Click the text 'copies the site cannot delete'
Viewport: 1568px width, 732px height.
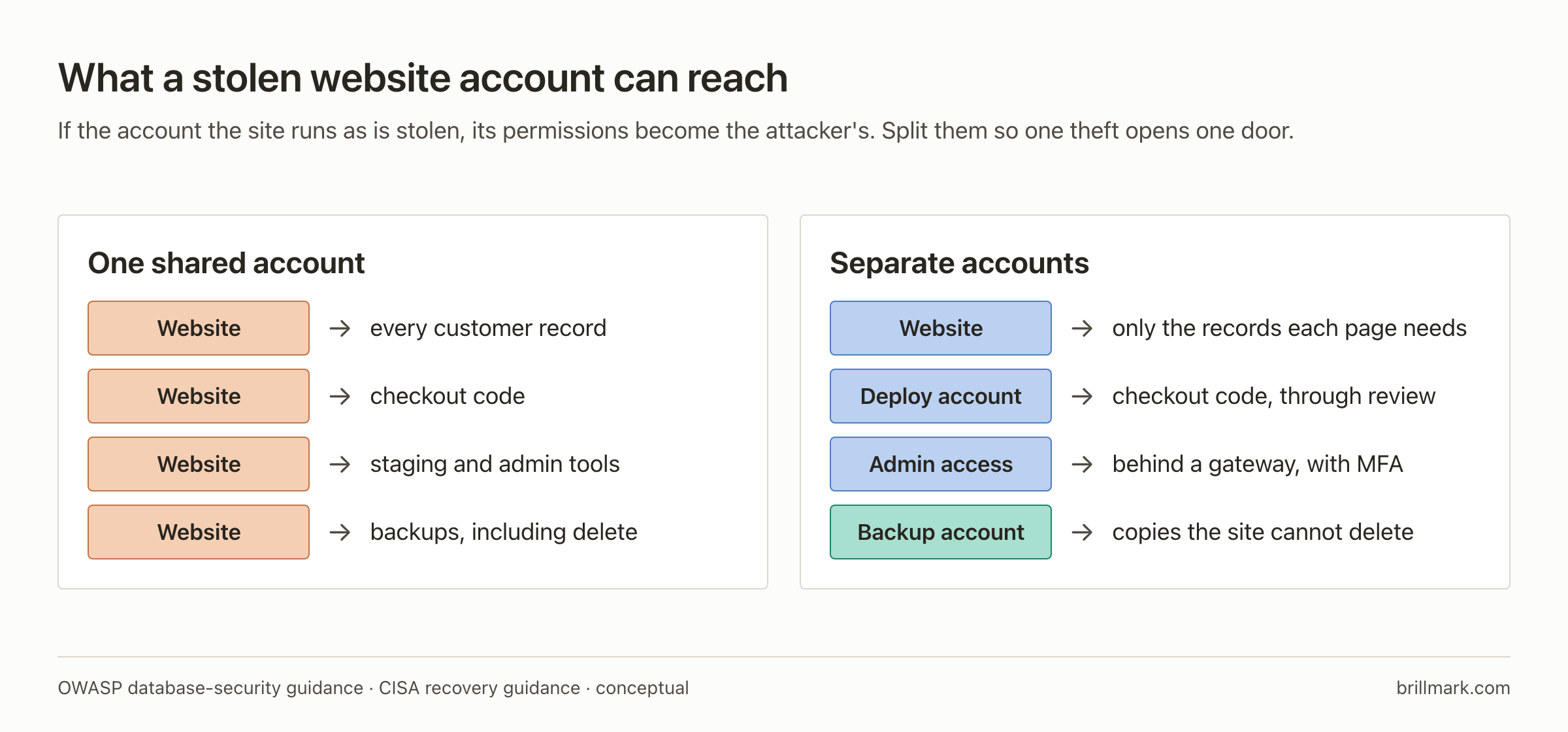[1263, 532]
